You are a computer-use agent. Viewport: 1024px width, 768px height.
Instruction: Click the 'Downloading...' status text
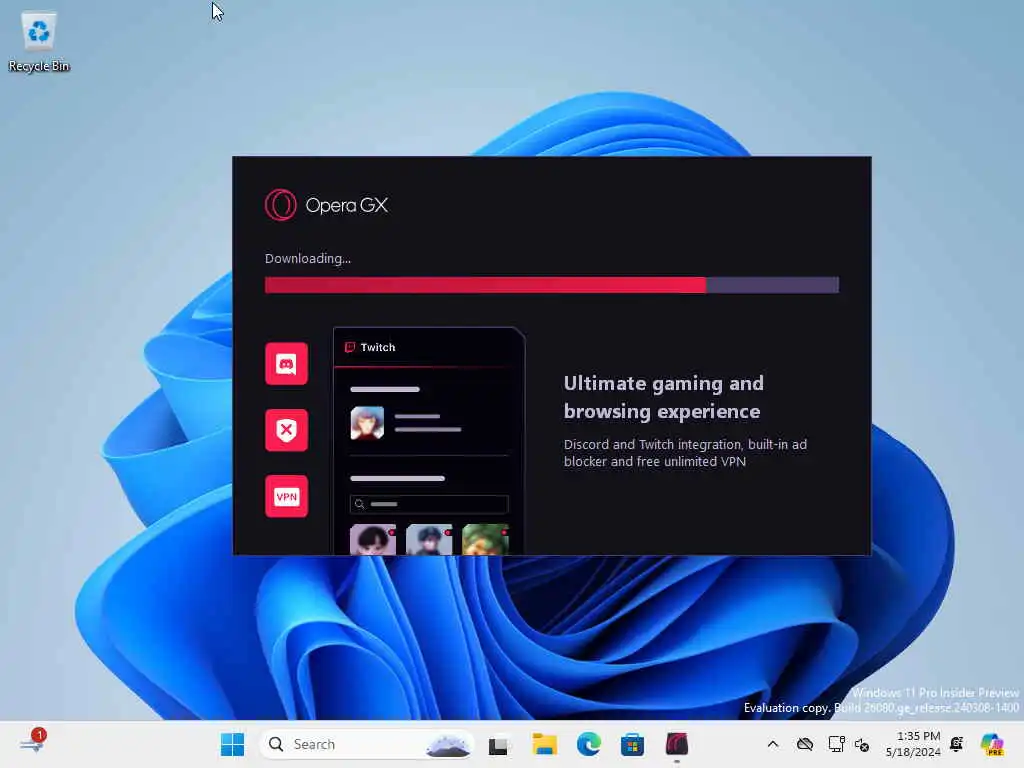click(308, 259)
